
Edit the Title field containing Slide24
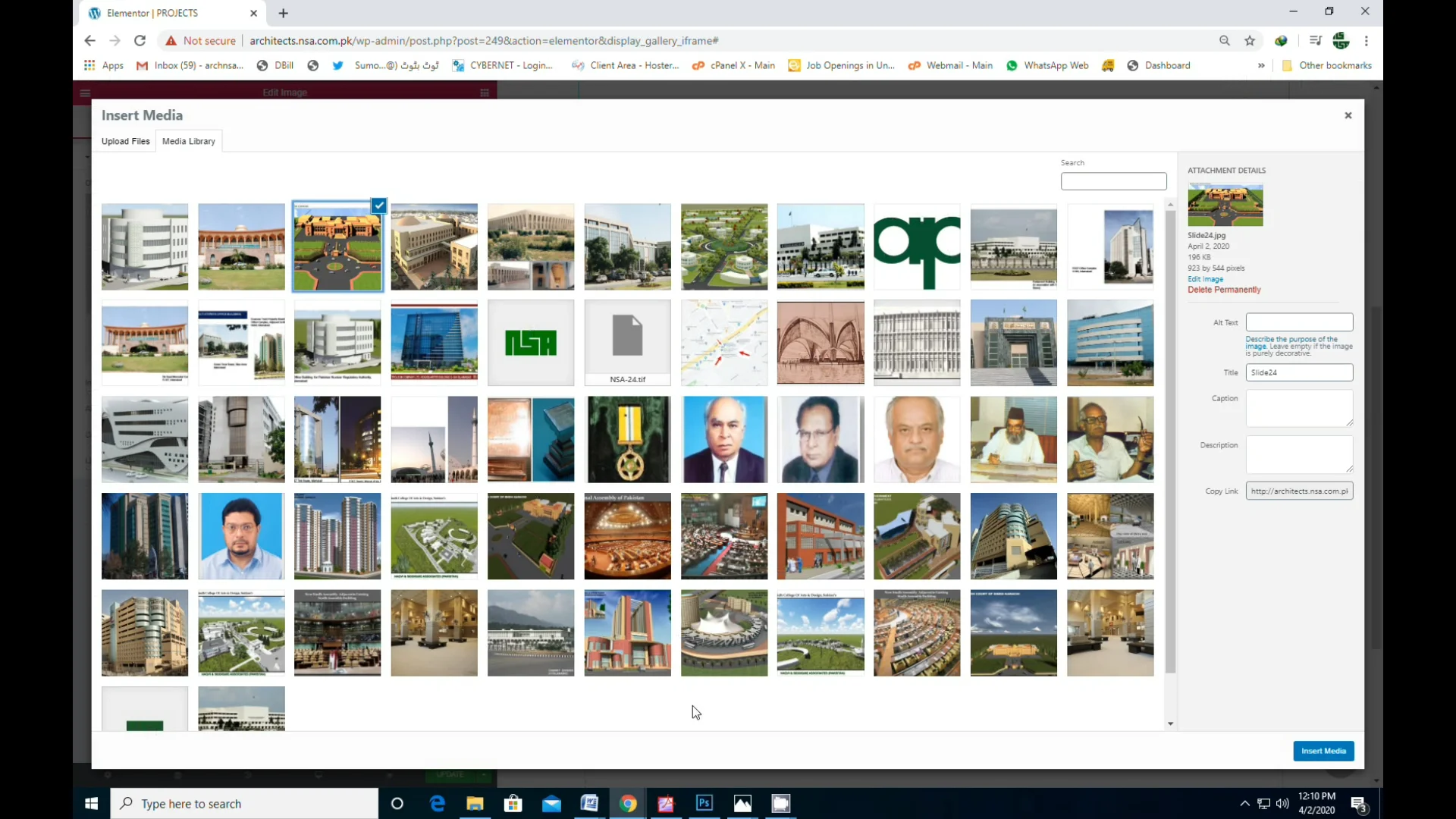(1299, 372)
